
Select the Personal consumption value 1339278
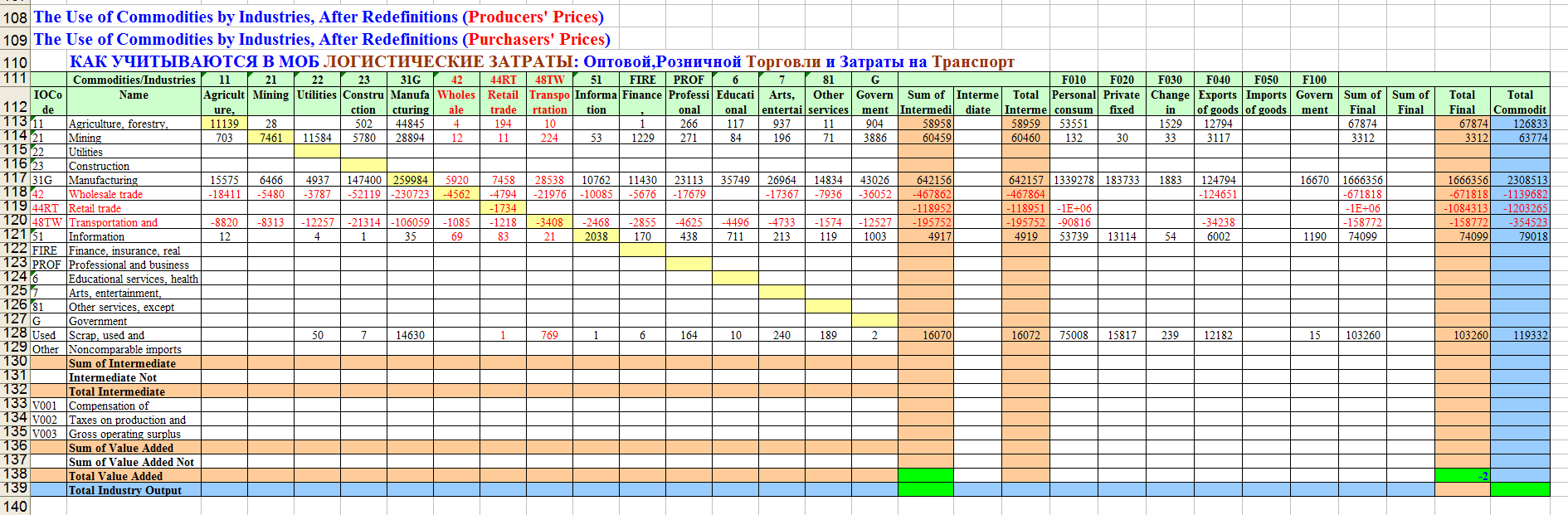point(1074,180)
